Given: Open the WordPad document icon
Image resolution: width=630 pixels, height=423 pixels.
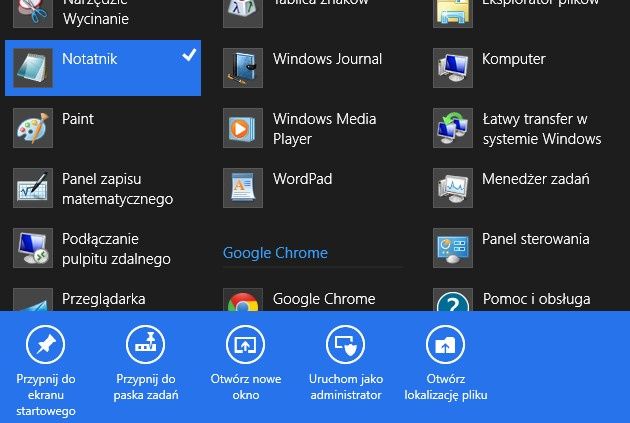Looking at the screenshot, I should tap(243, 188).
